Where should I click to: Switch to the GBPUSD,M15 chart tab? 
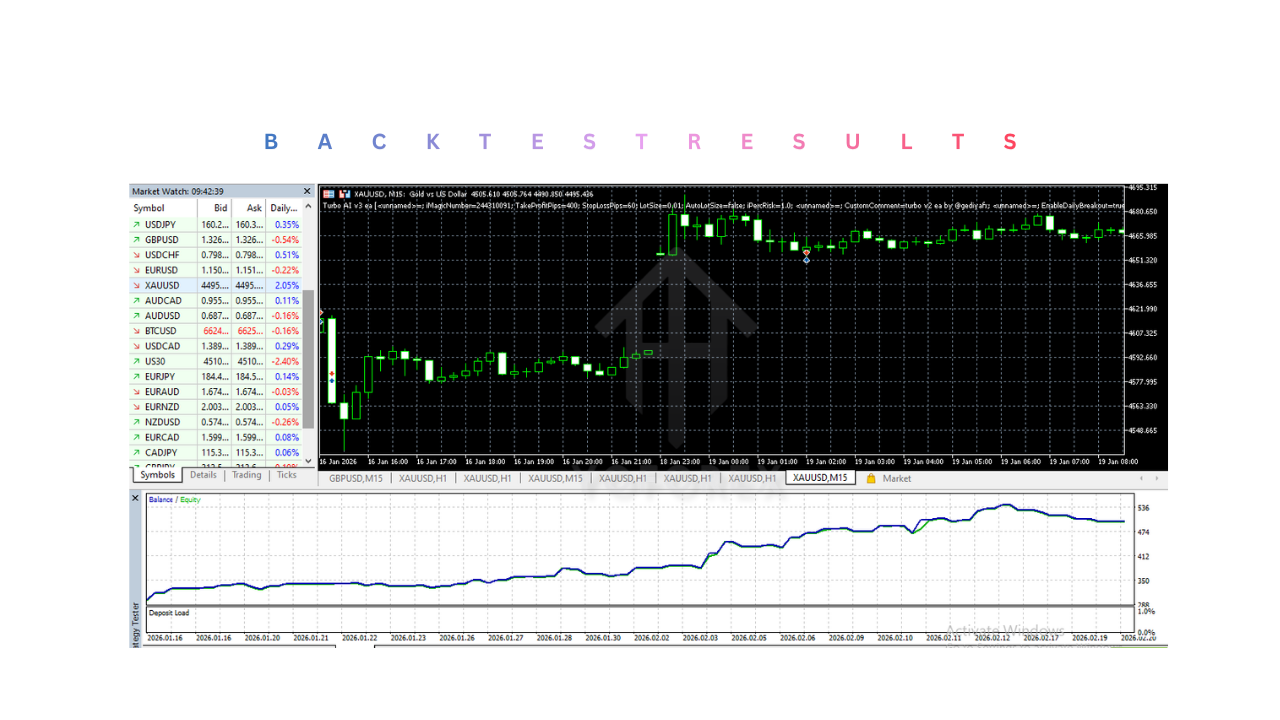(x=356, y=479)
